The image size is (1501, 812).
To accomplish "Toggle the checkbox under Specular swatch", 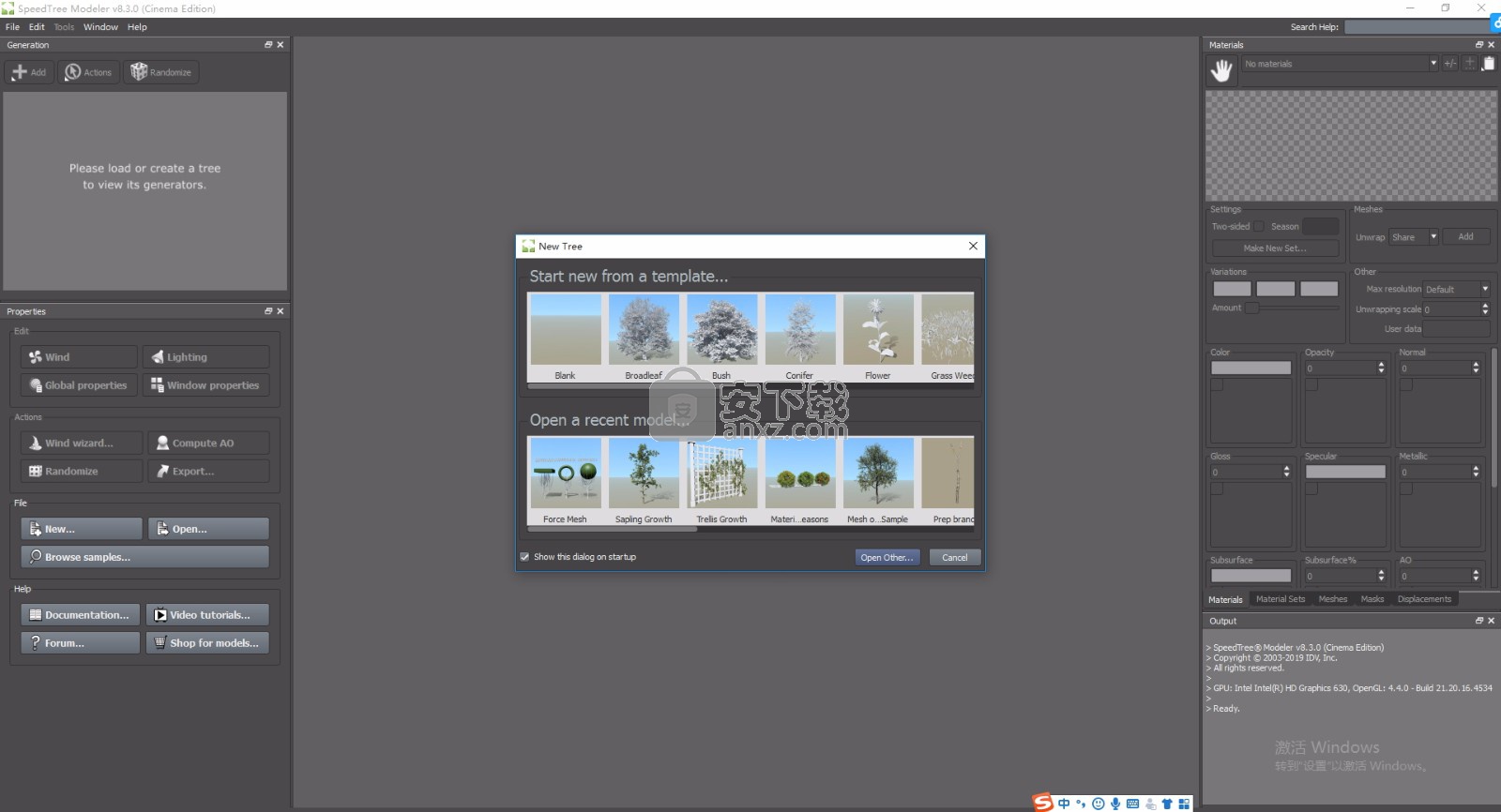I will 1311,489.
